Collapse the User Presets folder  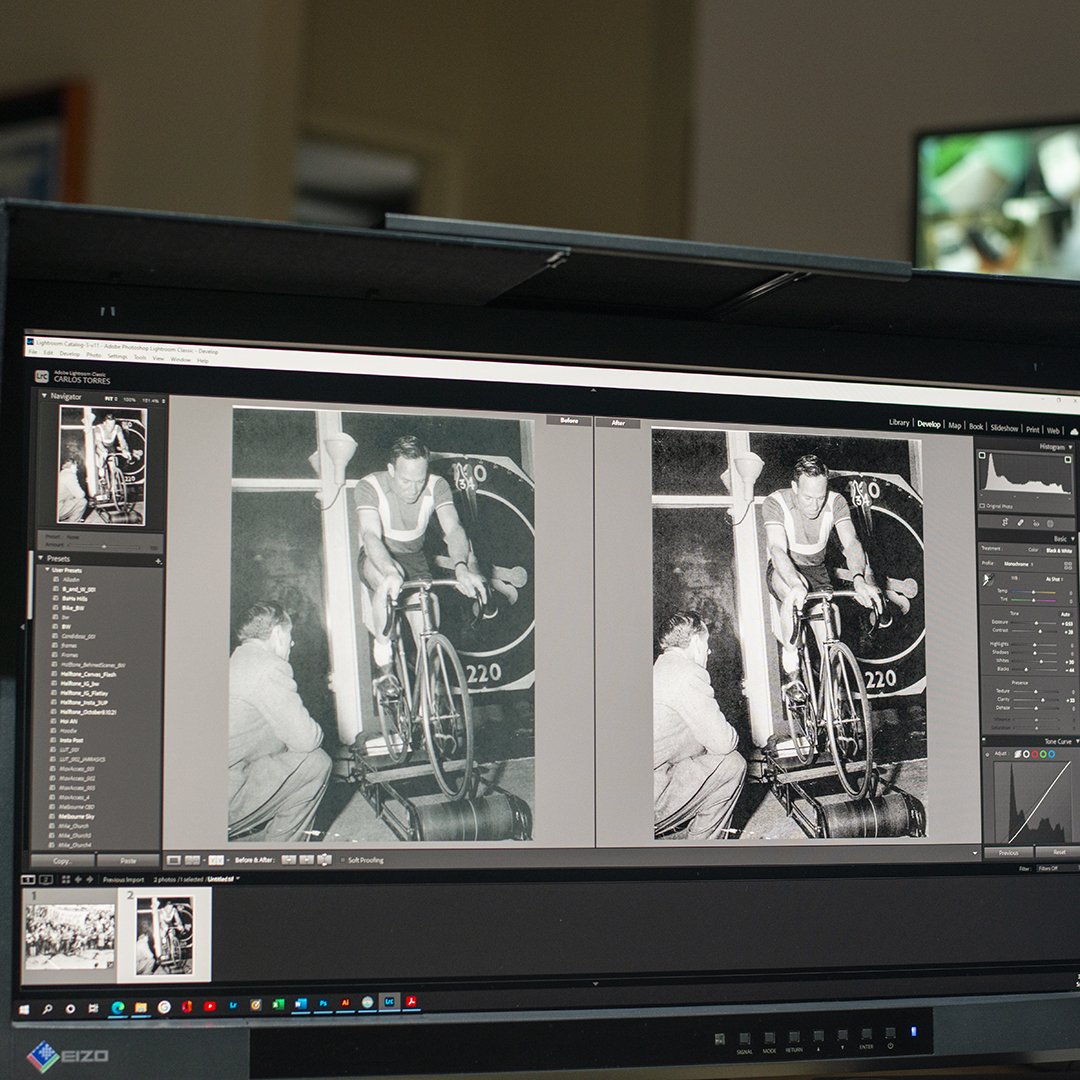pyautogui.click(x=48, y=570)
